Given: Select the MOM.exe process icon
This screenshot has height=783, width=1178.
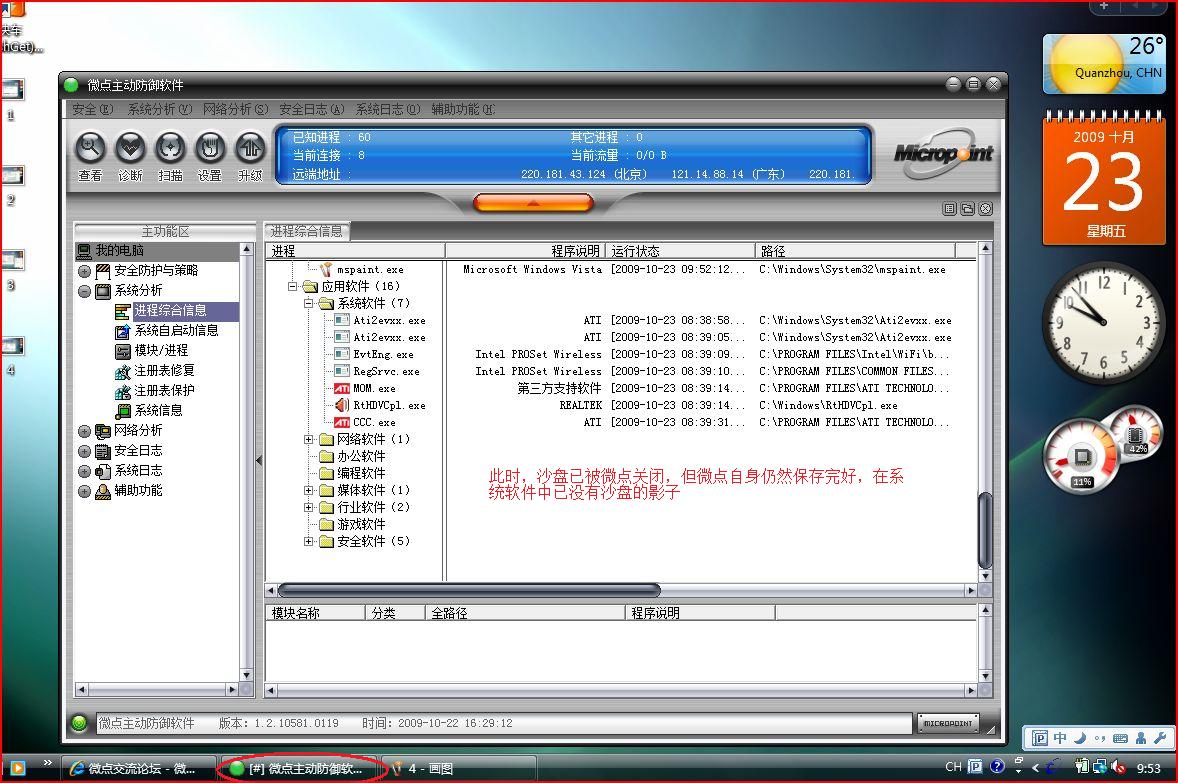Looking at the screenshot, I should 342,388.
